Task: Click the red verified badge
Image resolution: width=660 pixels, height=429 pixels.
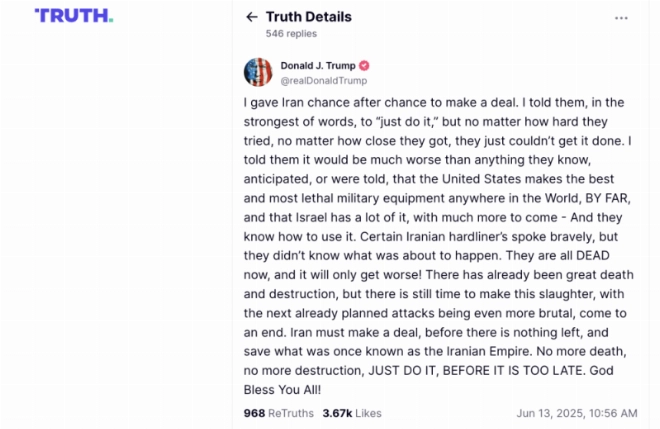Action: tap(364, 66)
